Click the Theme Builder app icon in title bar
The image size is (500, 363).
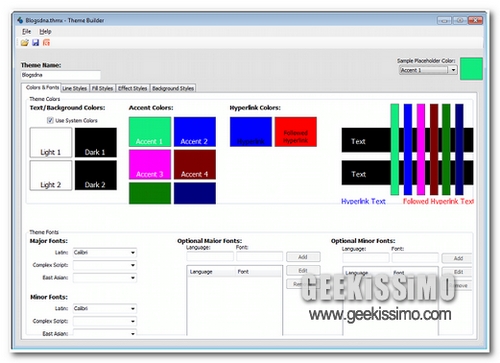(x=20, y=20)
